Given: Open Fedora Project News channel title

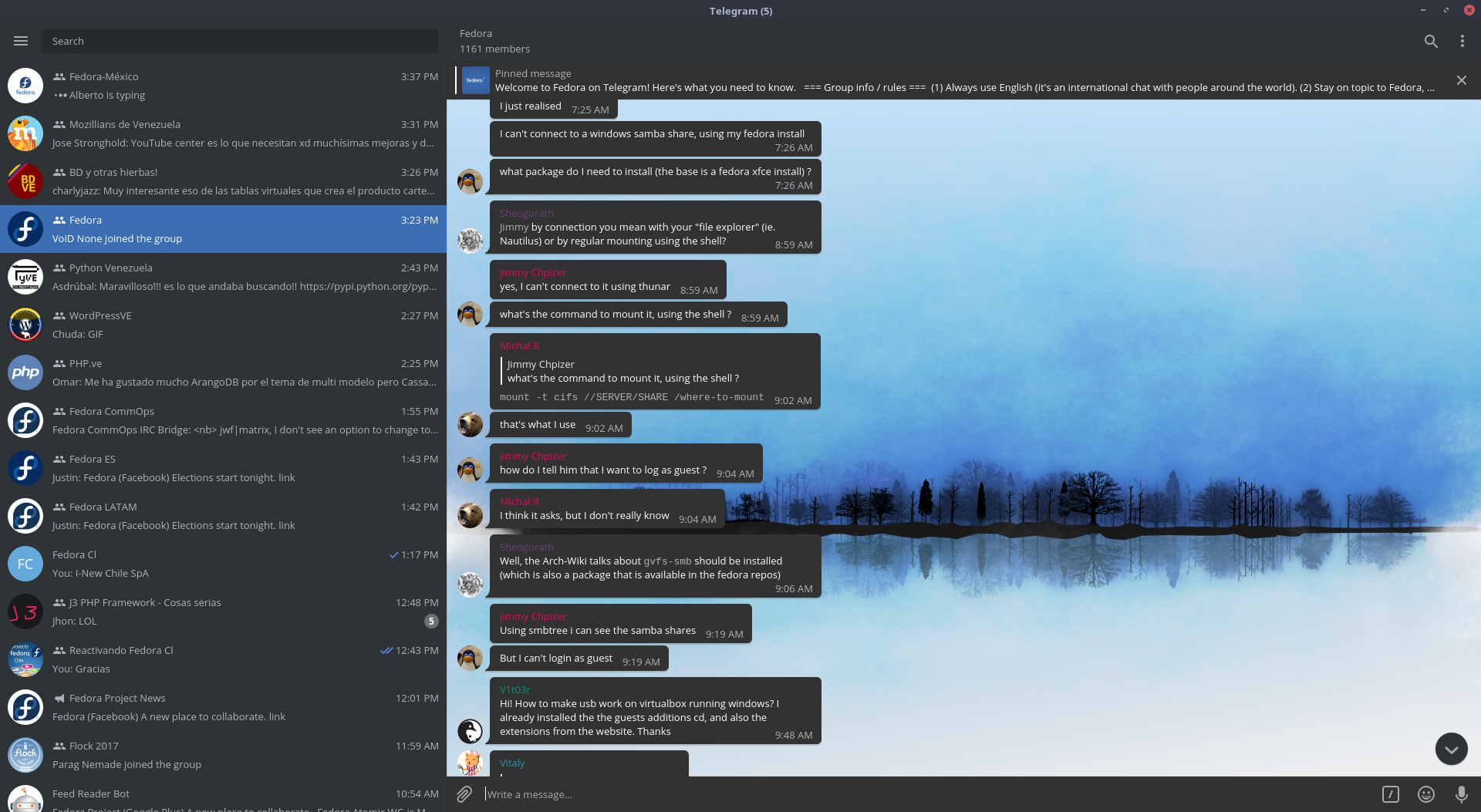Looking at the screenshot, I should pyautogui.click(x=117, y=698).
